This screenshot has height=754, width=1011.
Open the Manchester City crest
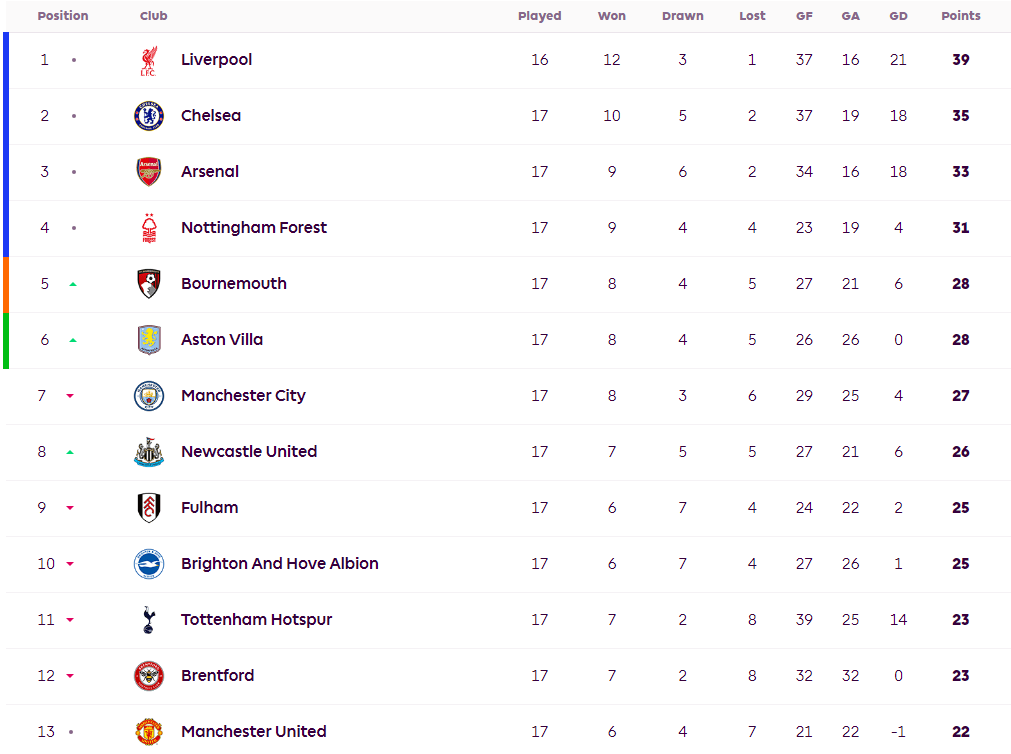149,396
